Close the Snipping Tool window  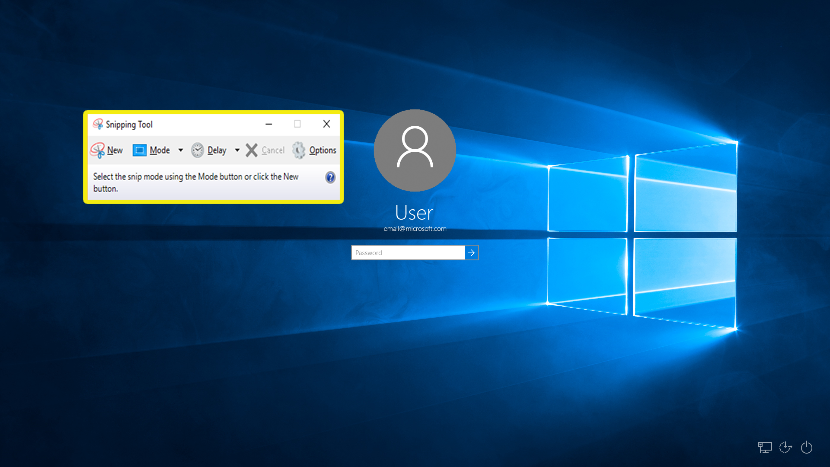click(x=327, y=124)
